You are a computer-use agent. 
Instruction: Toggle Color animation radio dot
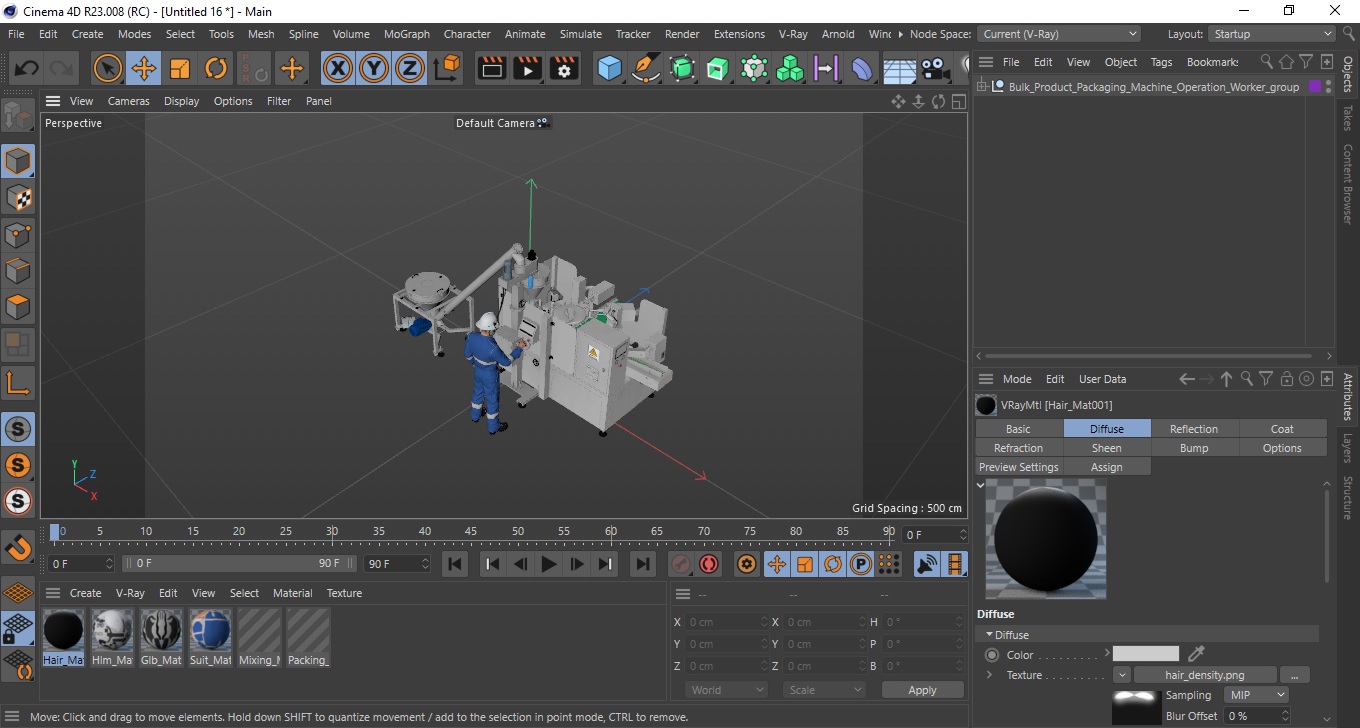click(x=992, y=655)
